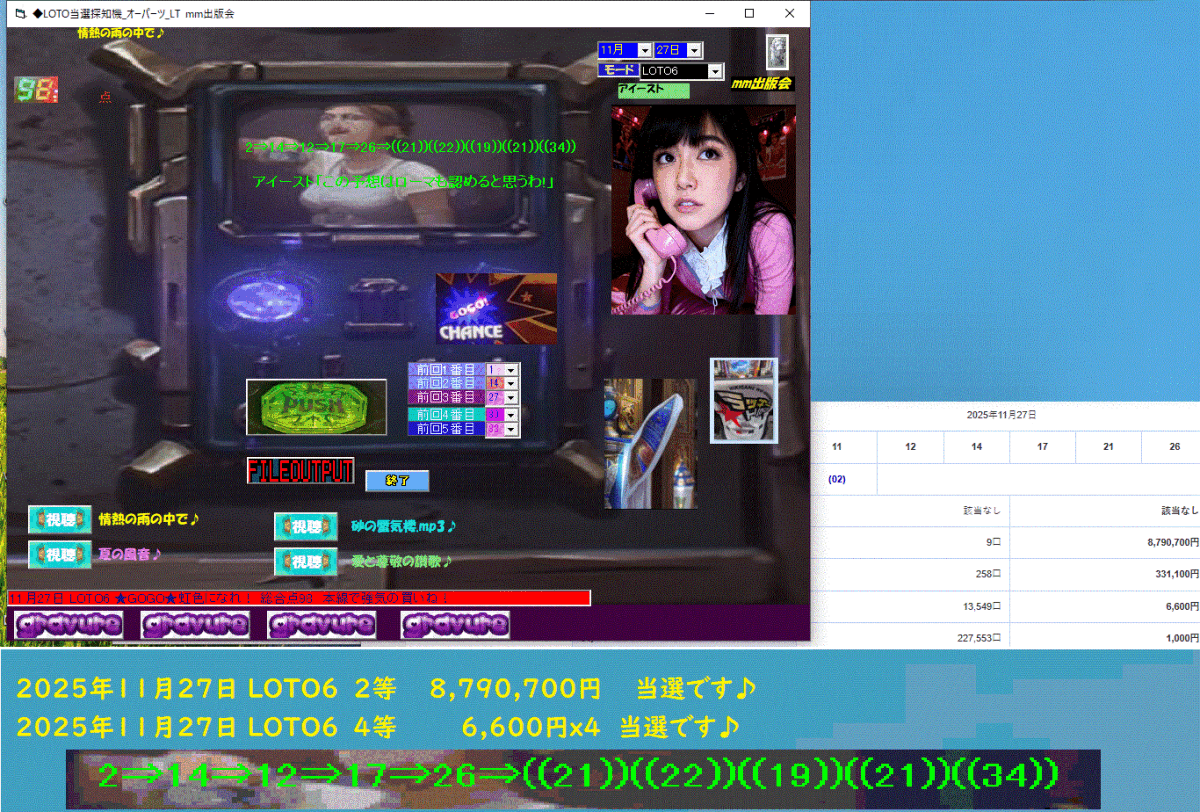Image resolution: width=1200 pixels, height=812 pixels.
Task: Click the red star logo thumbnail
Action: click(743, 400)
